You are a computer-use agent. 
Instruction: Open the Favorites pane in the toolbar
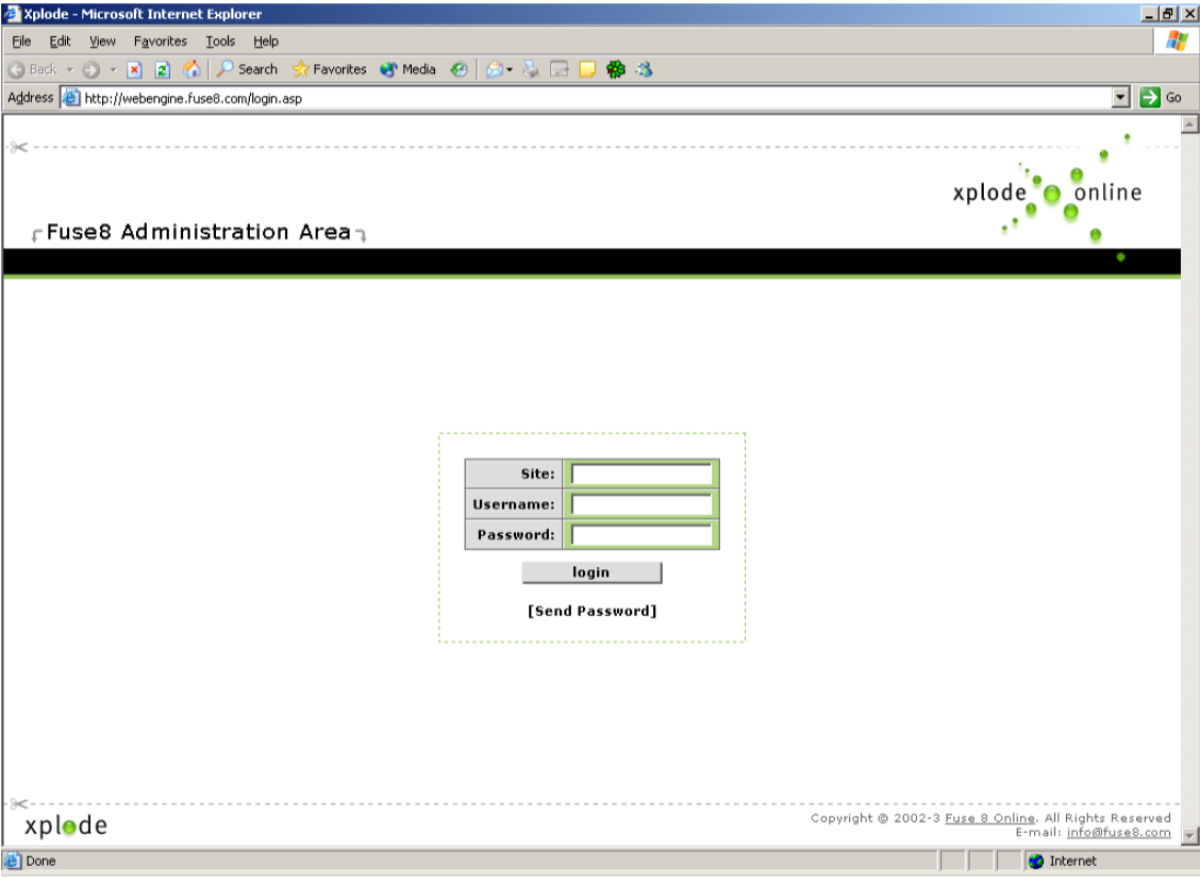click(329, 69)
